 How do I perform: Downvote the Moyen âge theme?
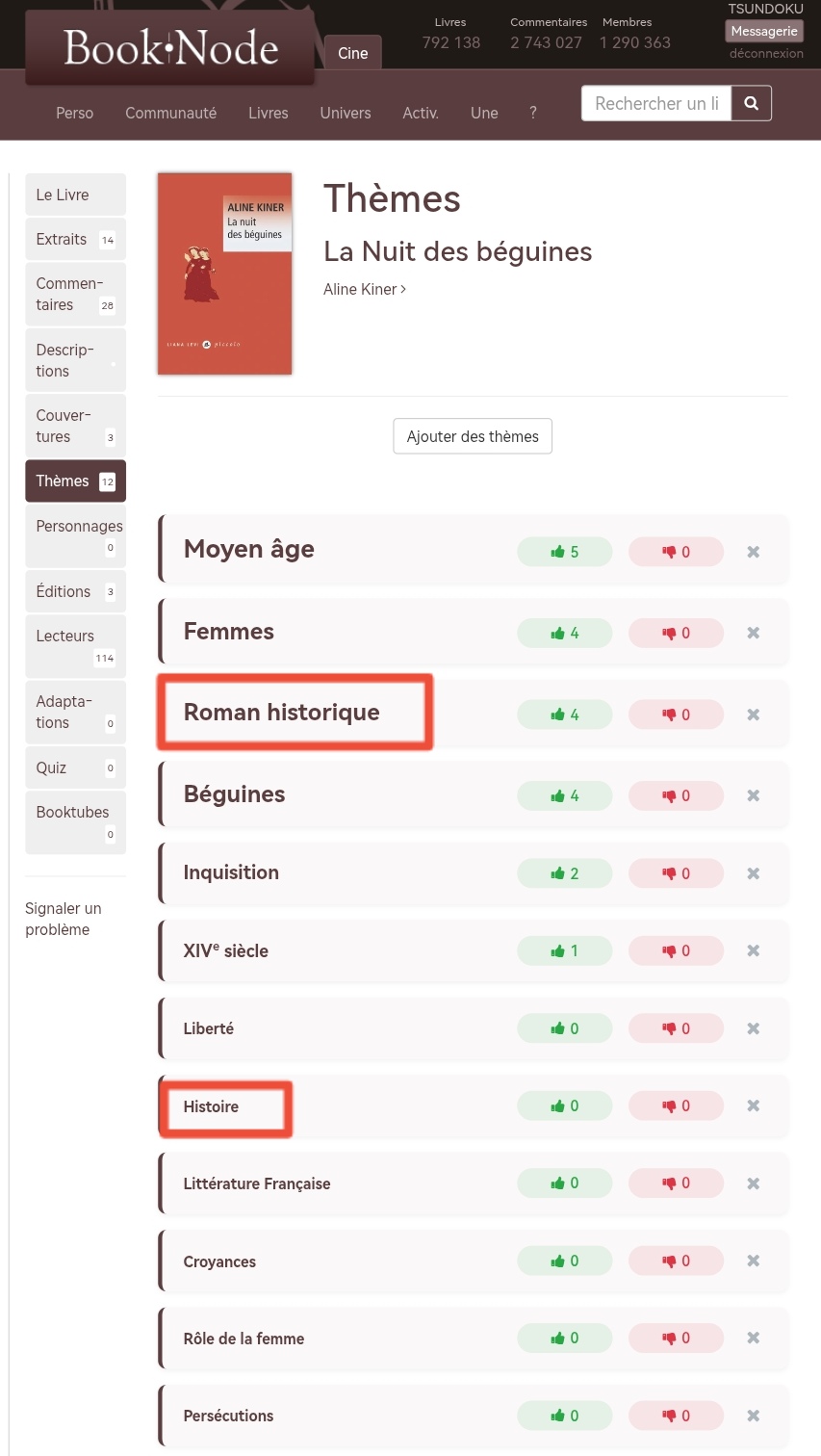676,552
